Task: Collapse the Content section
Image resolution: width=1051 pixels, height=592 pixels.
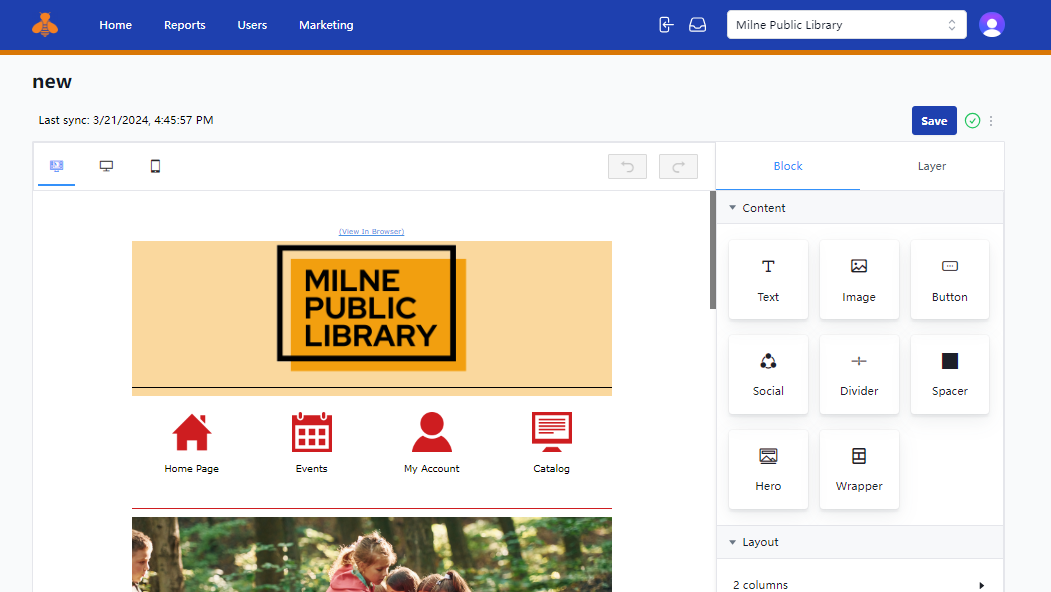Action: coord(860,208)
